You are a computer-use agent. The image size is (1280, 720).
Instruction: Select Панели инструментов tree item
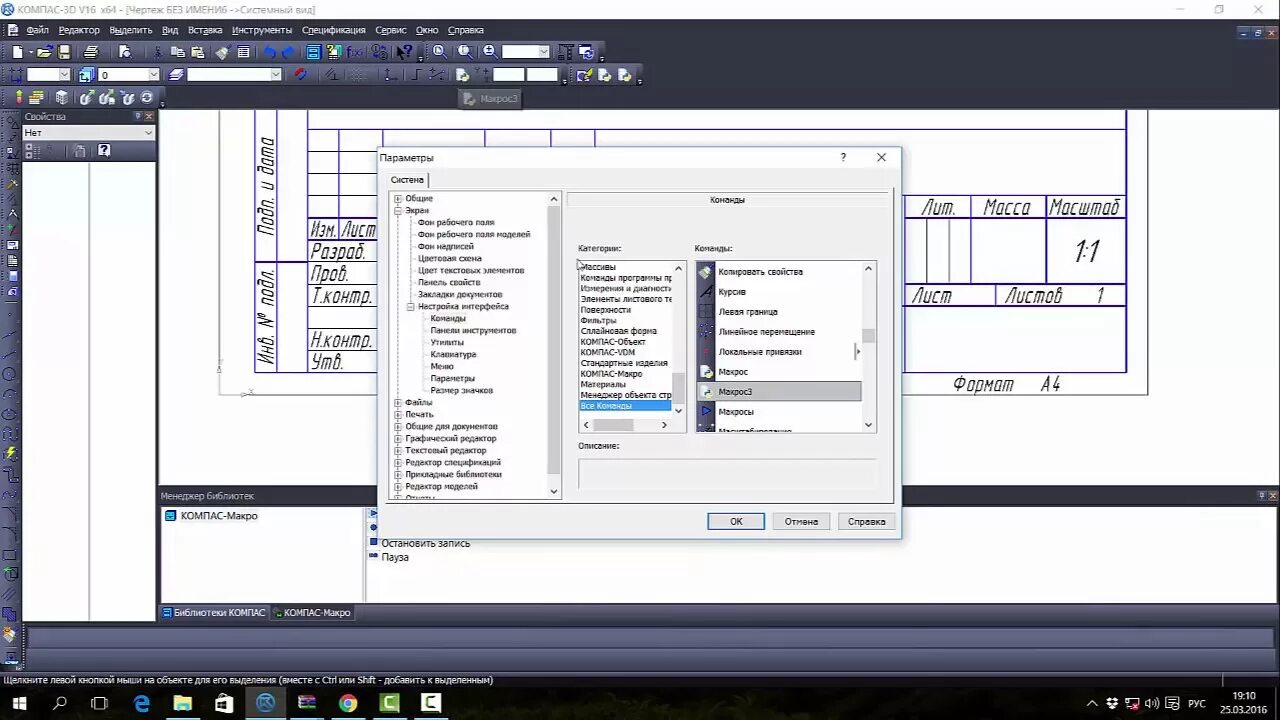tap(473, 331)
